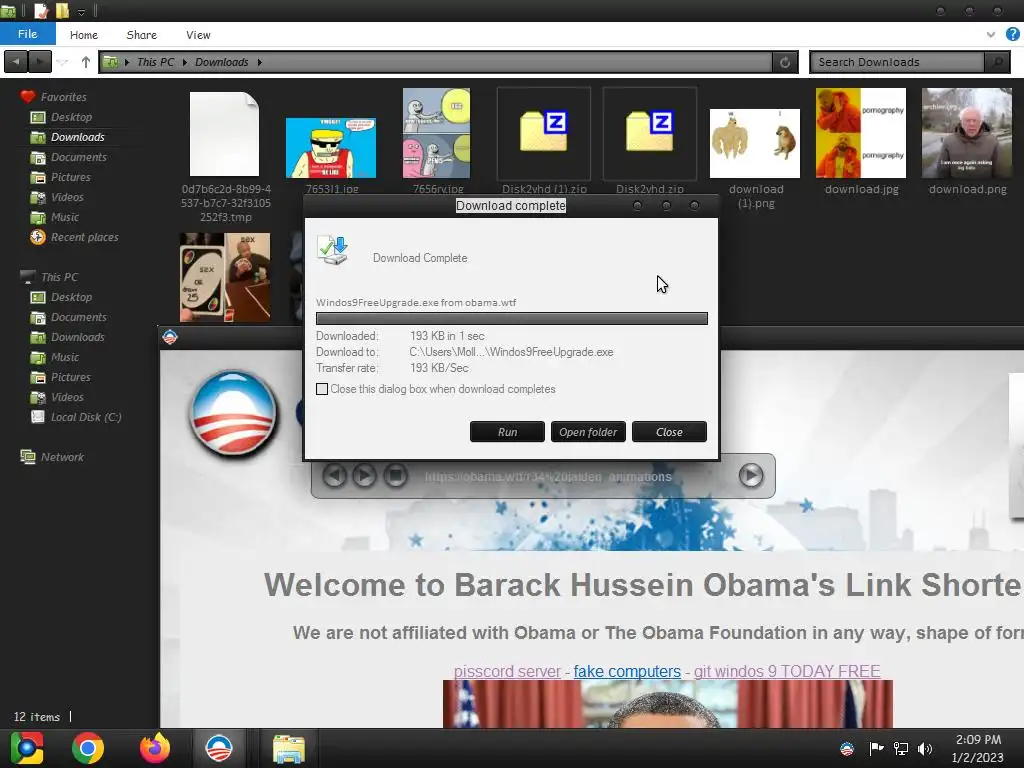Image resolution: width=1024 pixels, height=768 pixels.
Task: Open 'git windos 9 TODAY FREE' link
Action: point(786,671)
